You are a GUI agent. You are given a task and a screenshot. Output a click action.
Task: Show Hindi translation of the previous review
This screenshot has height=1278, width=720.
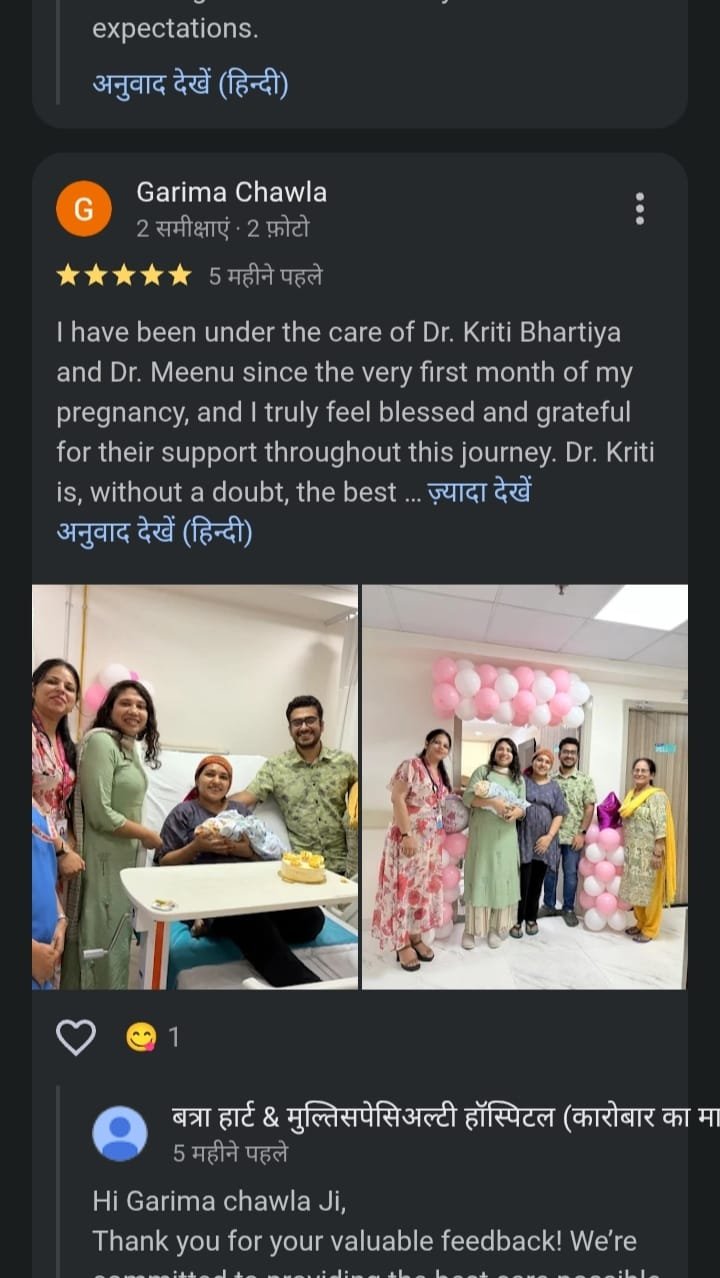[191, 85]
